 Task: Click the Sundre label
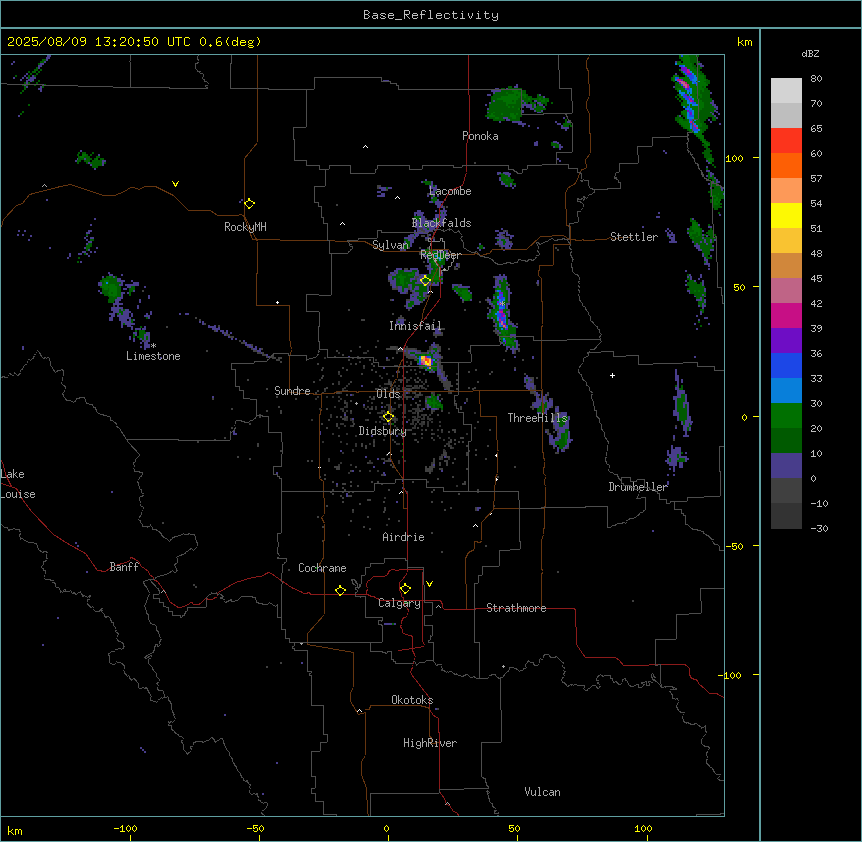coord(292,391)
